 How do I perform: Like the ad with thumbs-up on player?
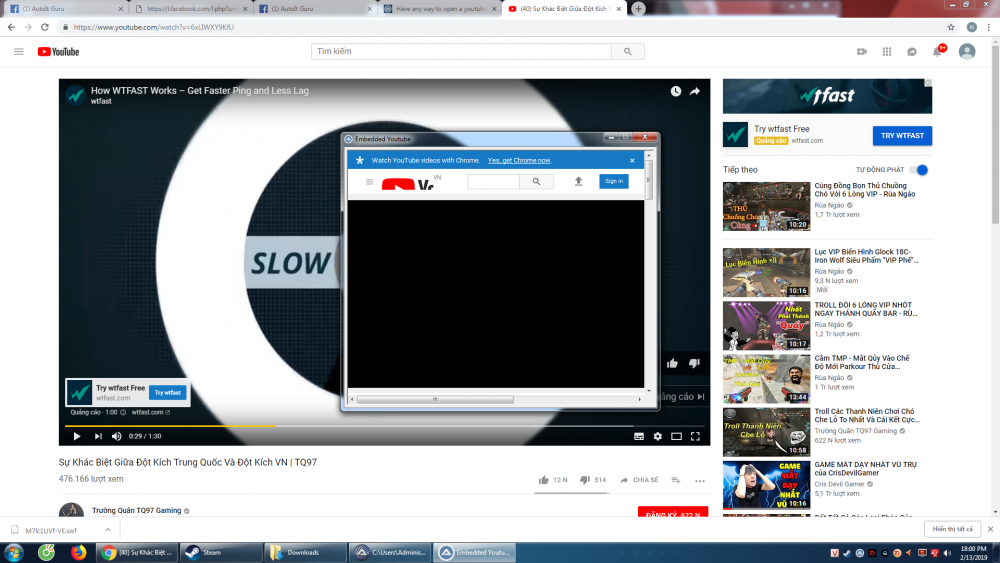click(x=672, y=363)
